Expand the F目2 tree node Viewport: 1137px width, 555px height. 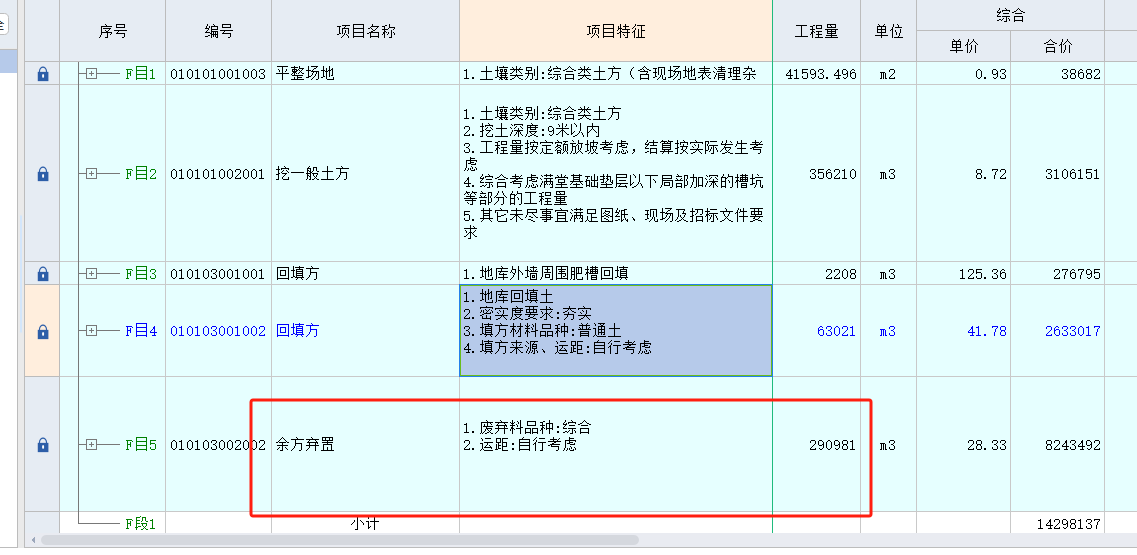tap(92, 174)
